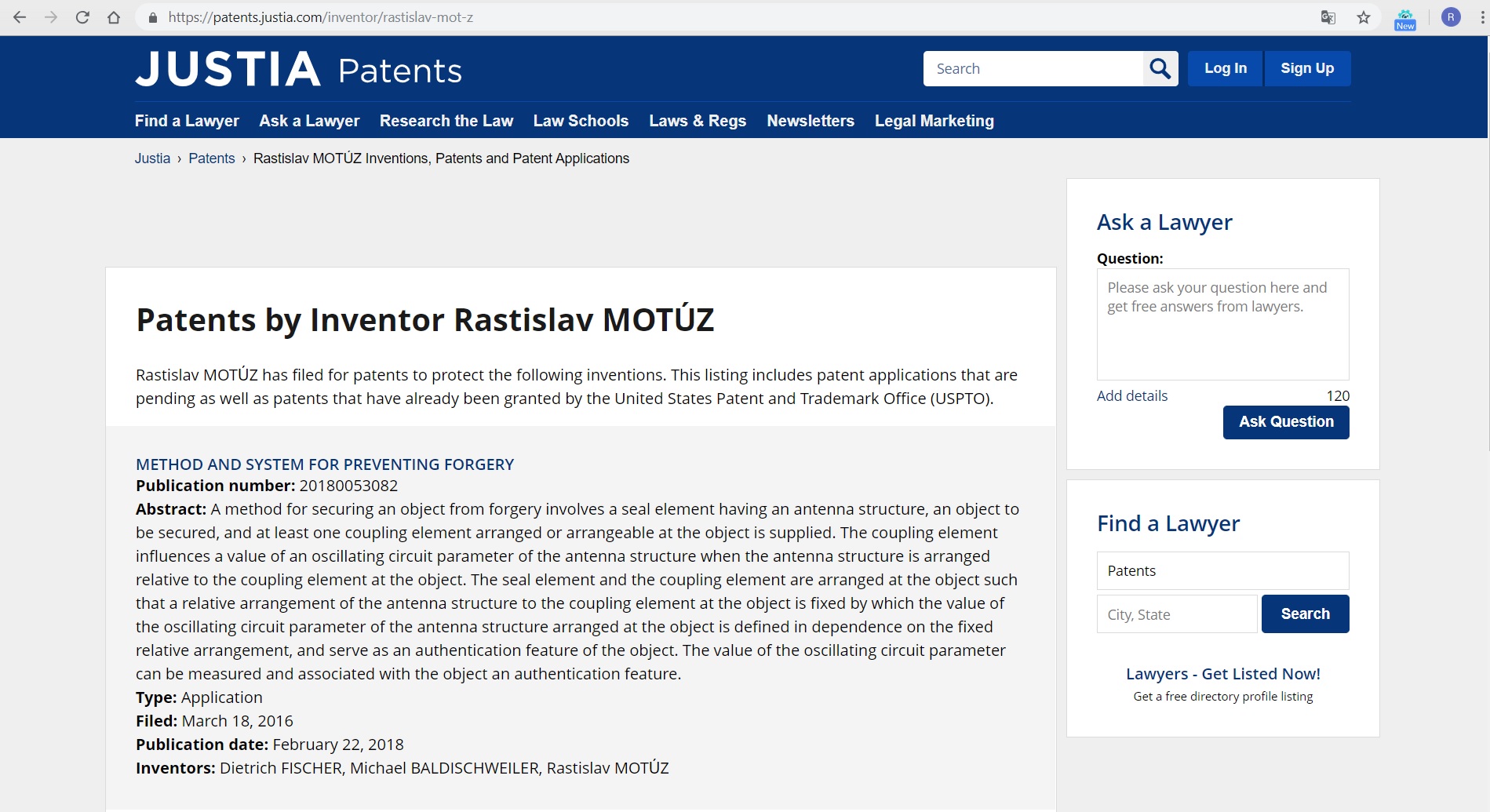Image resolution: width=1490 pixels, height=812 pixels.
Task: Open Laws & Regs menu item
Action: (698, 121)
